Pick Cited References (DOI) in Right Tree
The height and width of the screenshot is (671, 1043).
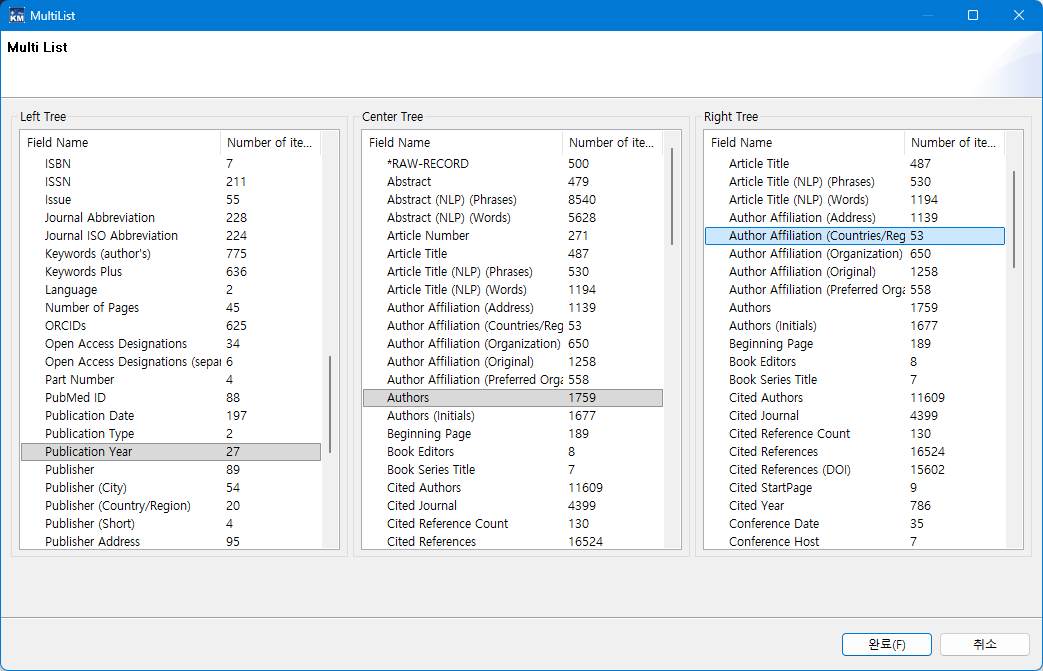pos(790,470)
